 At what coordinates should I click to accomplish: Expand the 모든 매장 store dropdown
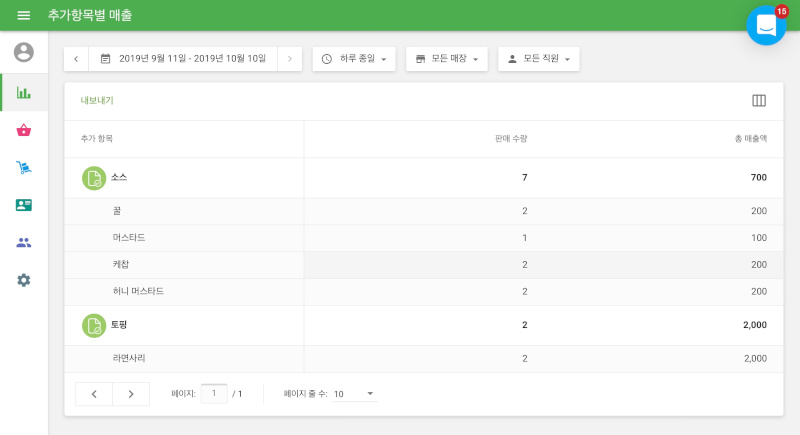446,59
